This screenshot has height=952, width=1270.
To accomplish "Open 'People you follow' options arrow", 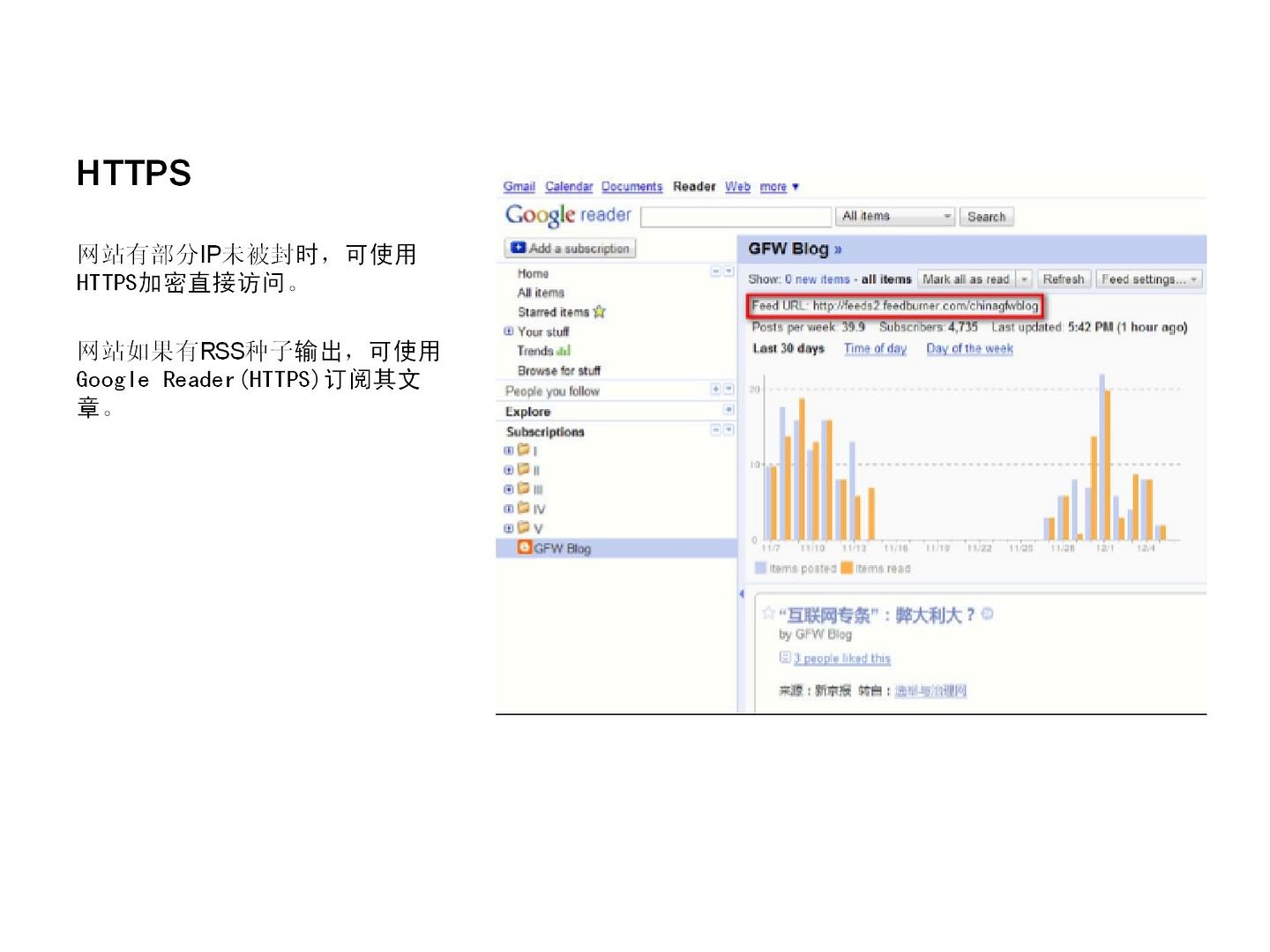I will click(x=728, y=389).
